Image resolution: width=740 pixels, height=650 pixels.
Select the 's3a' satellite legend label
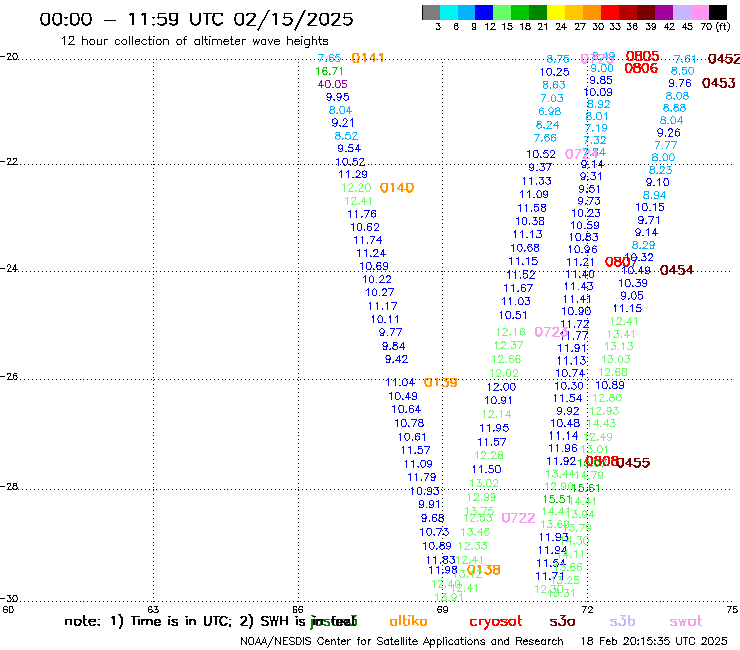tap(562, 621)
